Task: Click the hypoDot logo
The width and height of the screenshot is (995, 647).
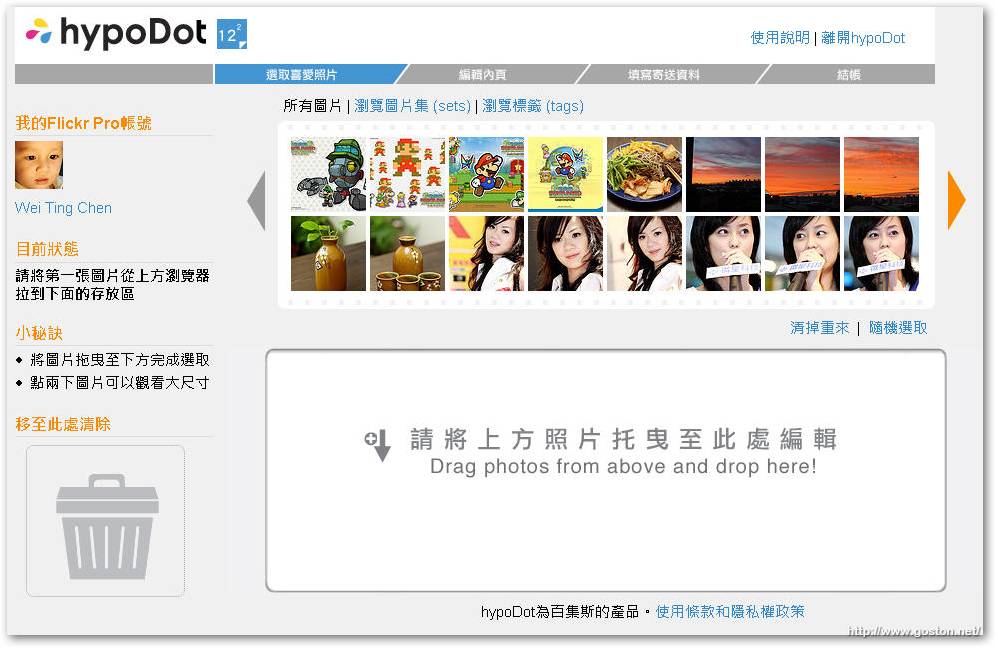Action: pos(116,33)
